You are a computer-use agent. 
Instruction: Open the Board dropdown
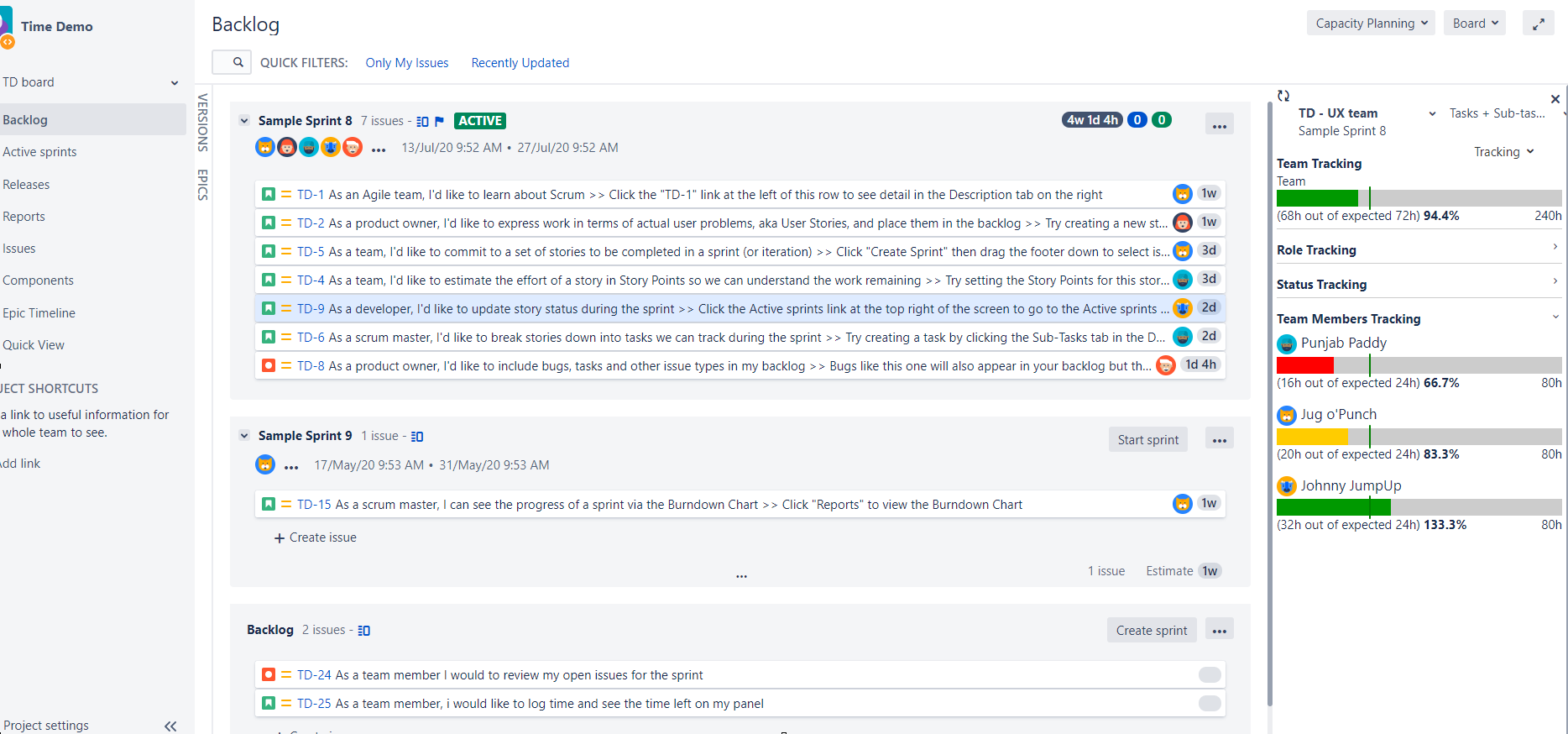(x=1476, y=24)
